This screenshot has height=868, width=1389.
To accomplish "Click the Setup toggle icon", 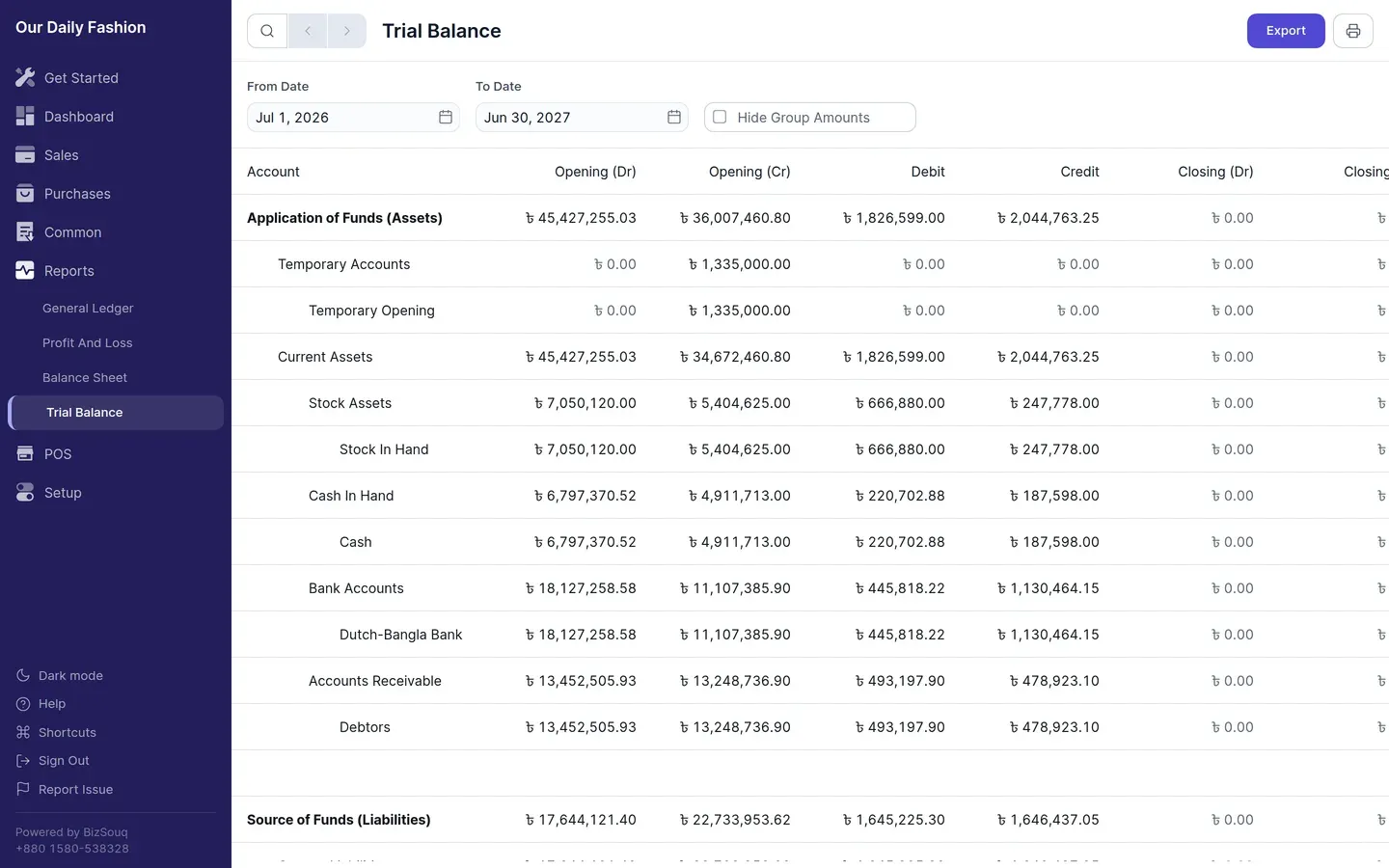I will click(x=25, y=492).
